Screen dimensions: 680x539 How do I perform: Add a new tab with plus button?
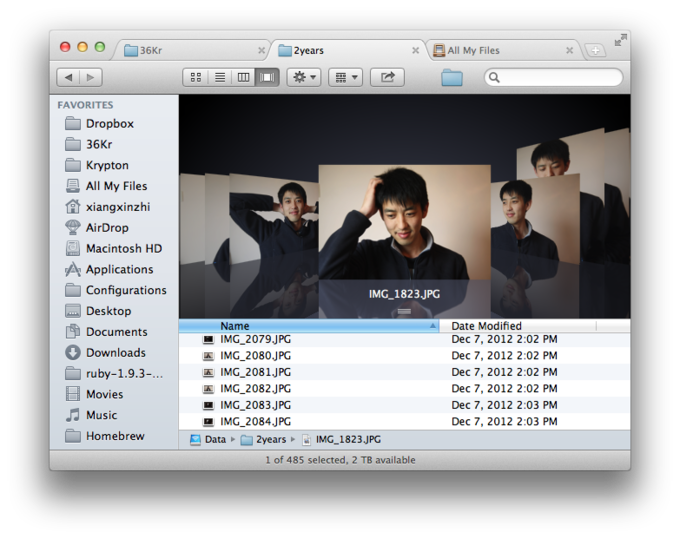click(x=595, y=50)
